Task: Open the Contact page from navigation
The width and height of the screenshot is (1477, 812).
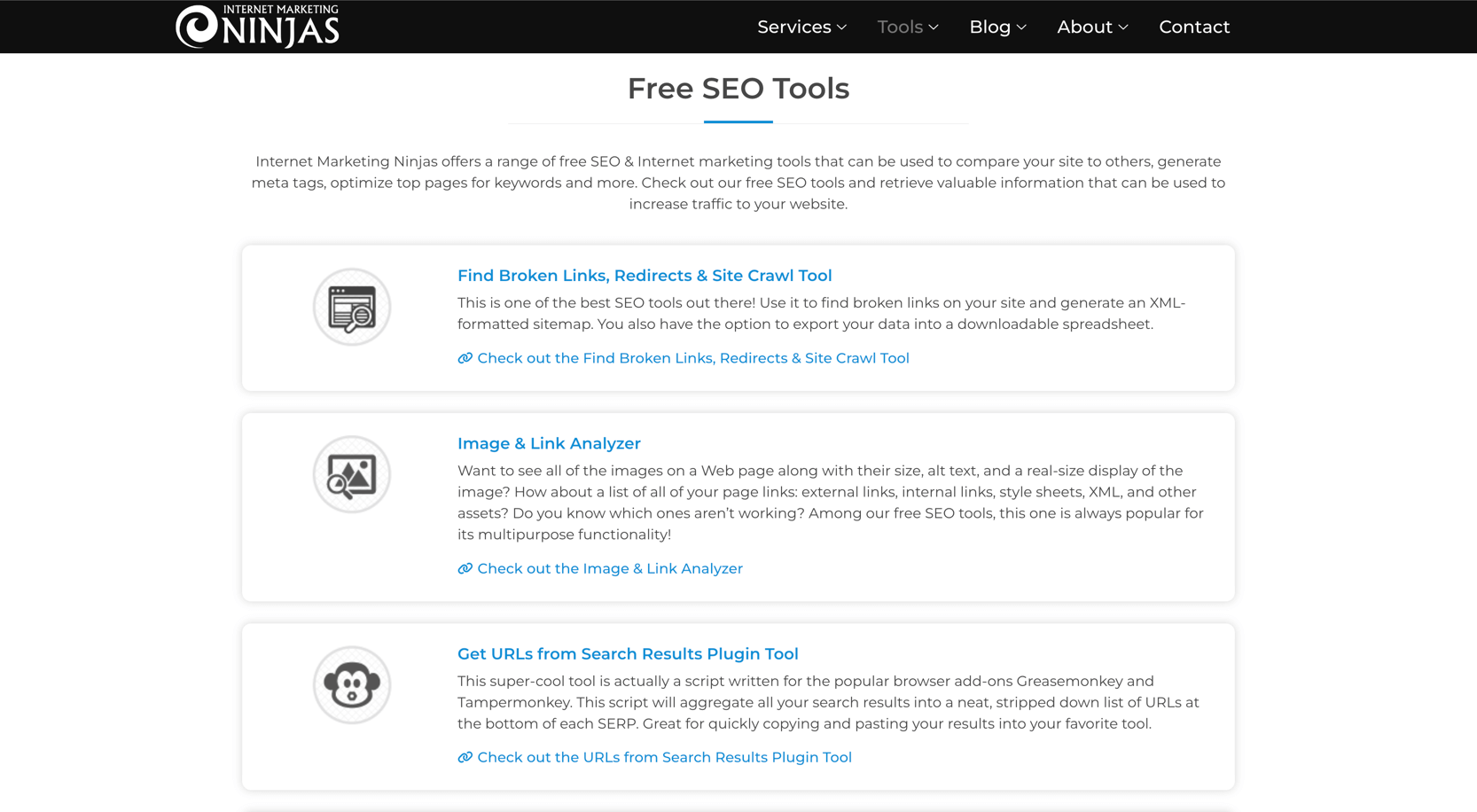Action: coord(1194,27)
